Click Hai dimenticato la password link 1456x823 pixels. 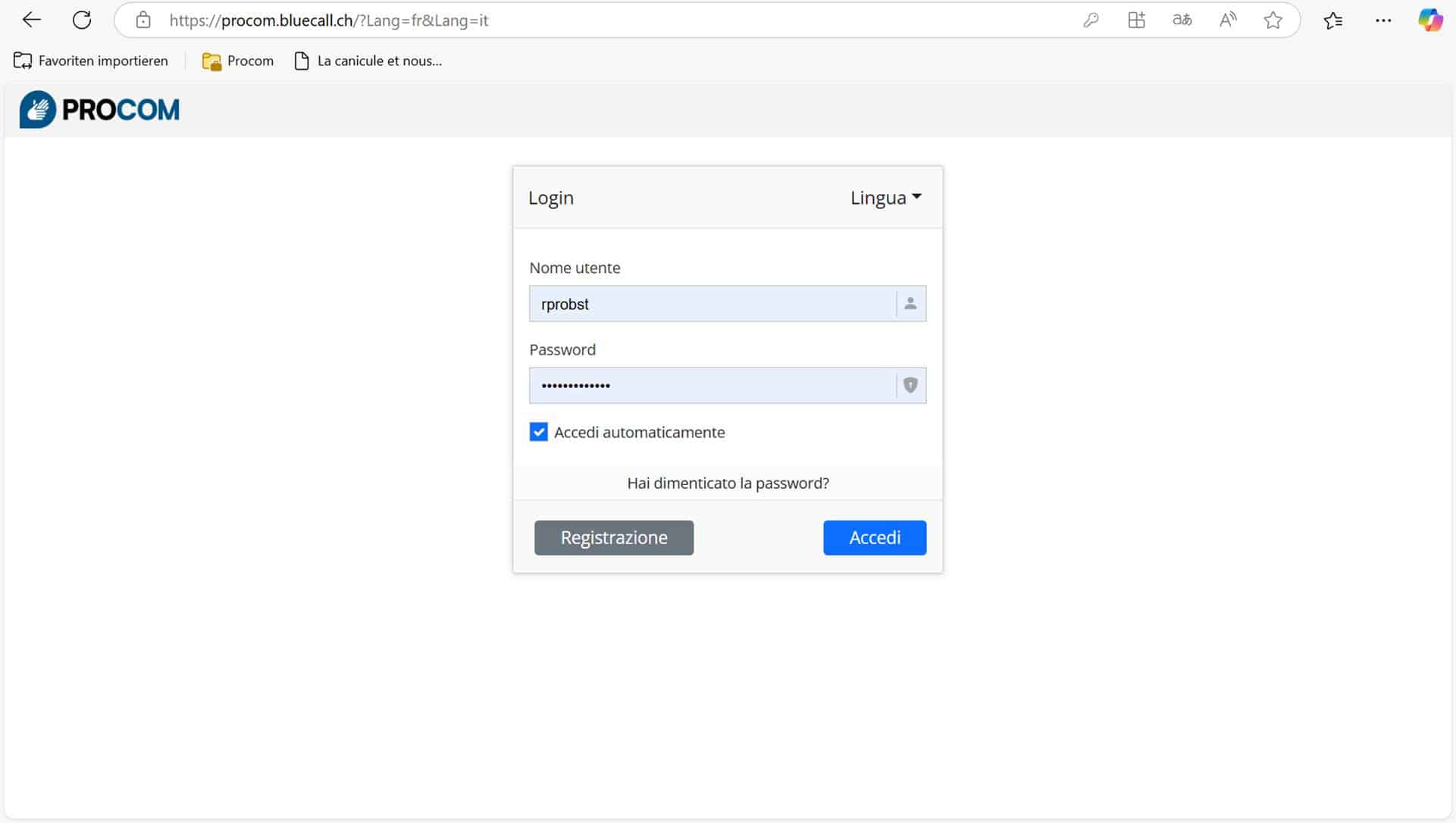coord(728,483)
